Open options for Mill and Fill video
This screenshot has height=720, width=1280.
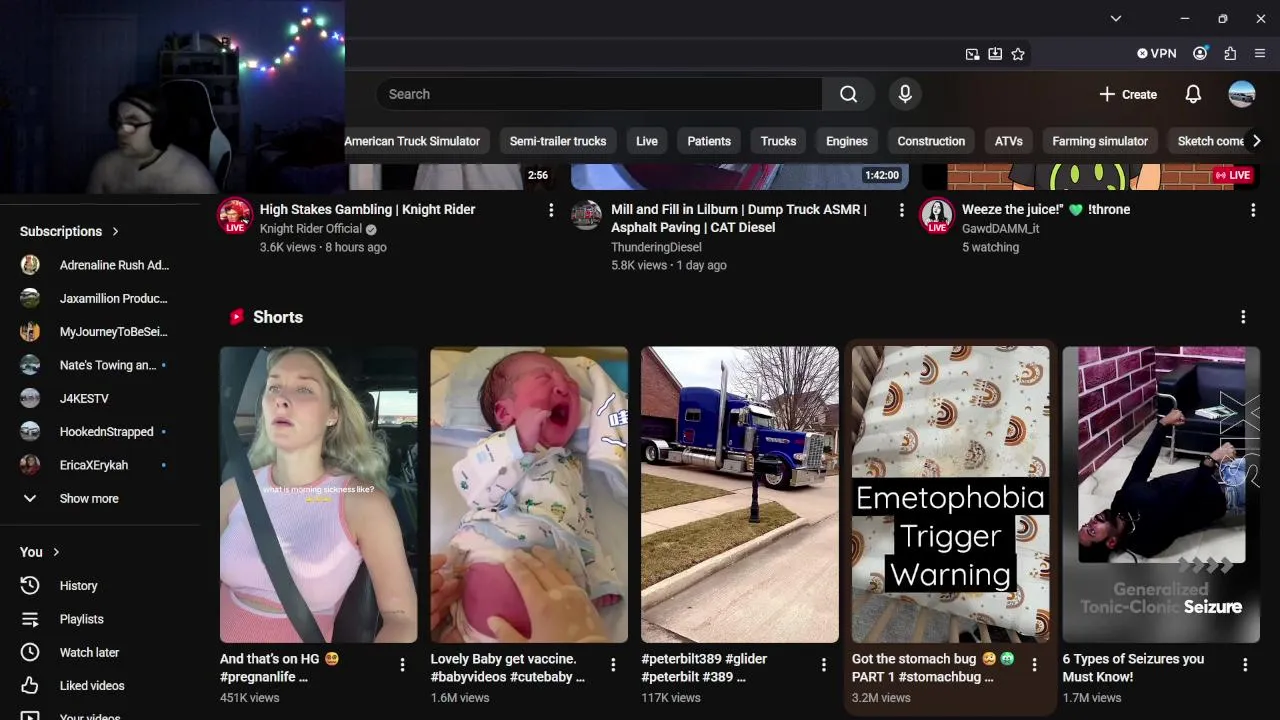click(x=902, y=210)
